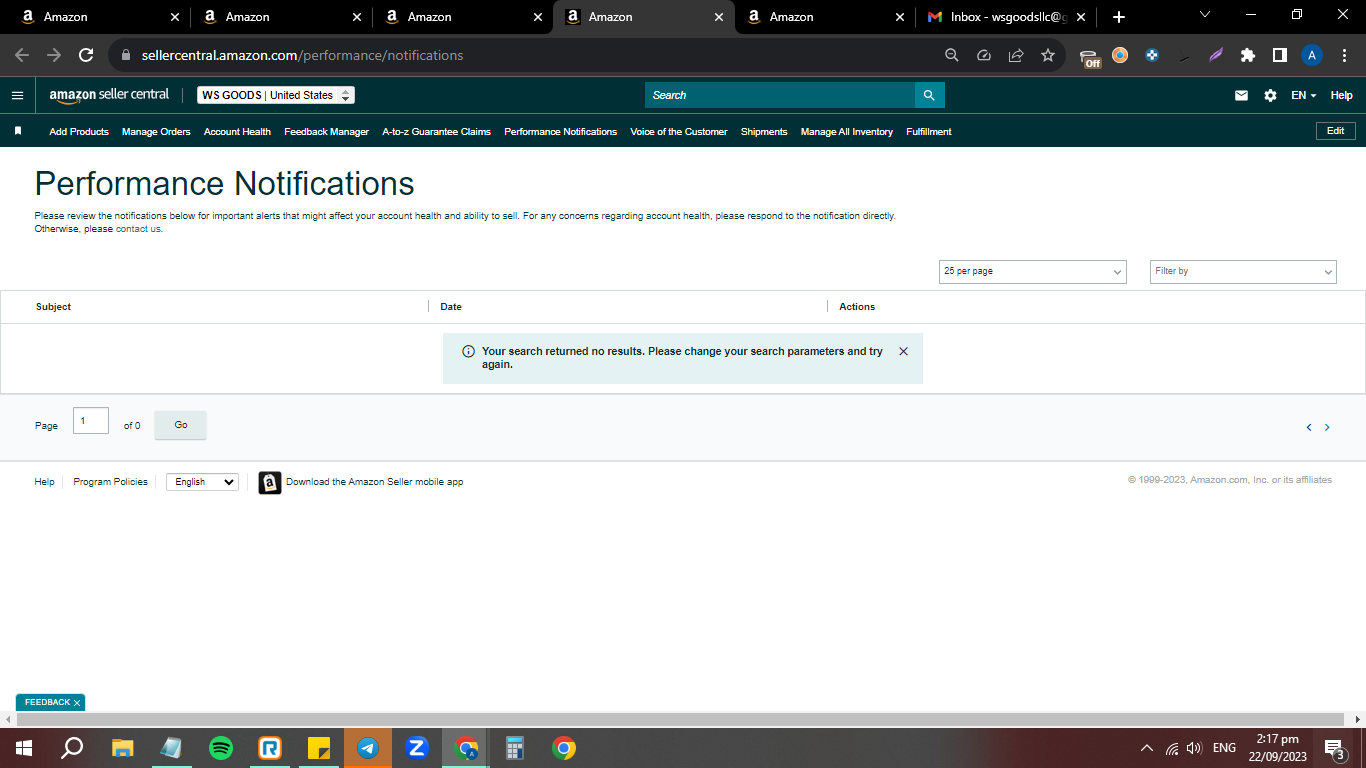Click the page number input box
Viewport: 1366px width, 768px height.
tap(91, 421)
